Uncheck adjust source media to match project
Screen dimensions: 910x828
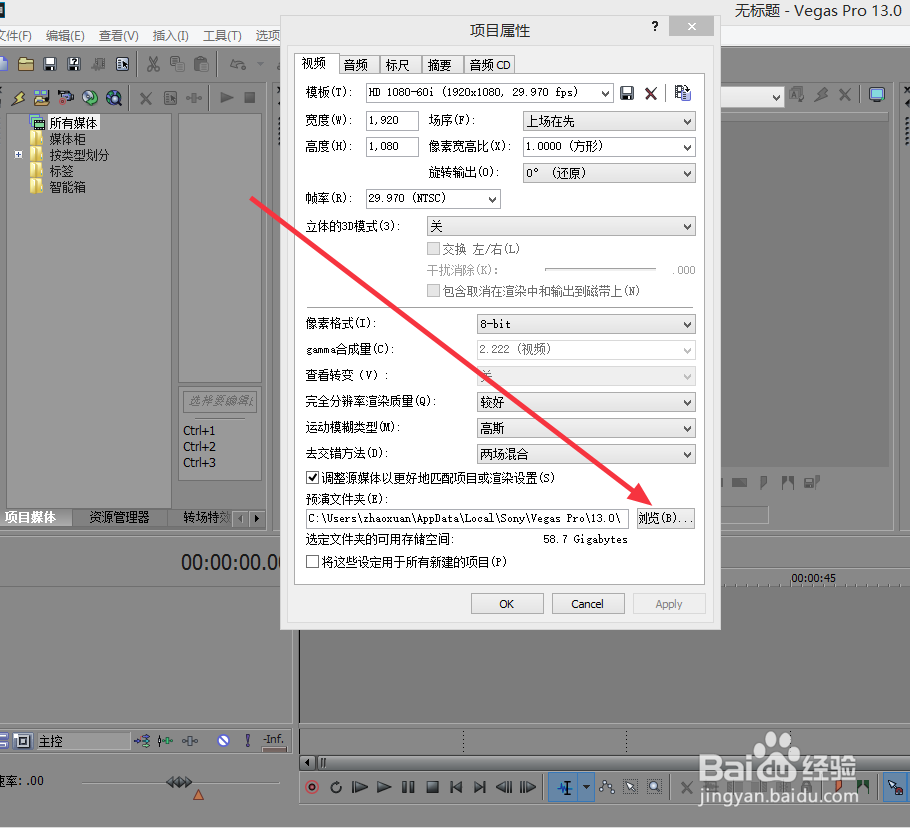tap(312, 478)
